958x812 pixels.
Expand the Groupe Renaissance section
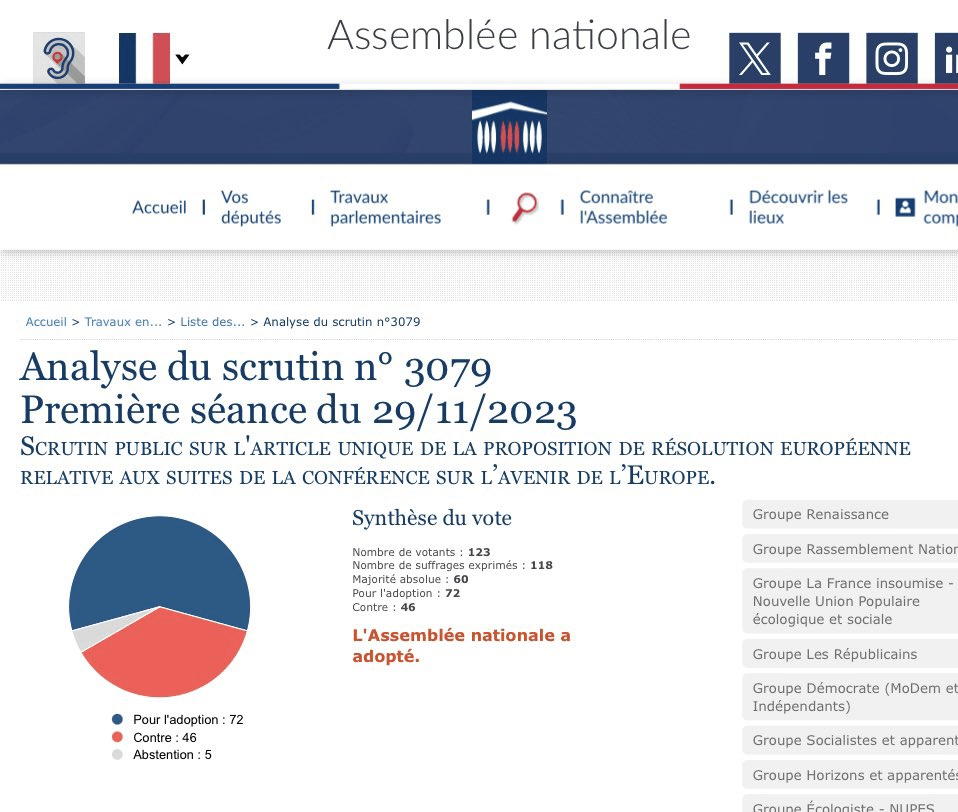pyautogui.click(x=849, y=514)
